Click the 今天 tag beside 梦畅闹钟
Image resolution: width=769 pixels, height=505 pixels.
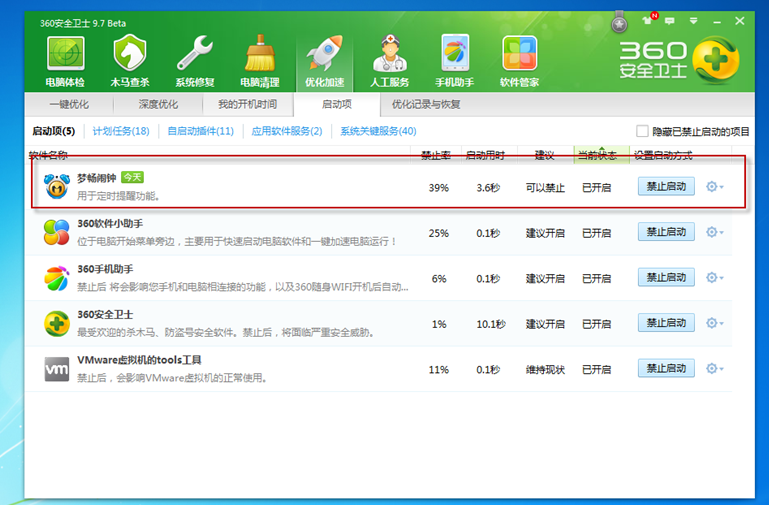(132, 177)
